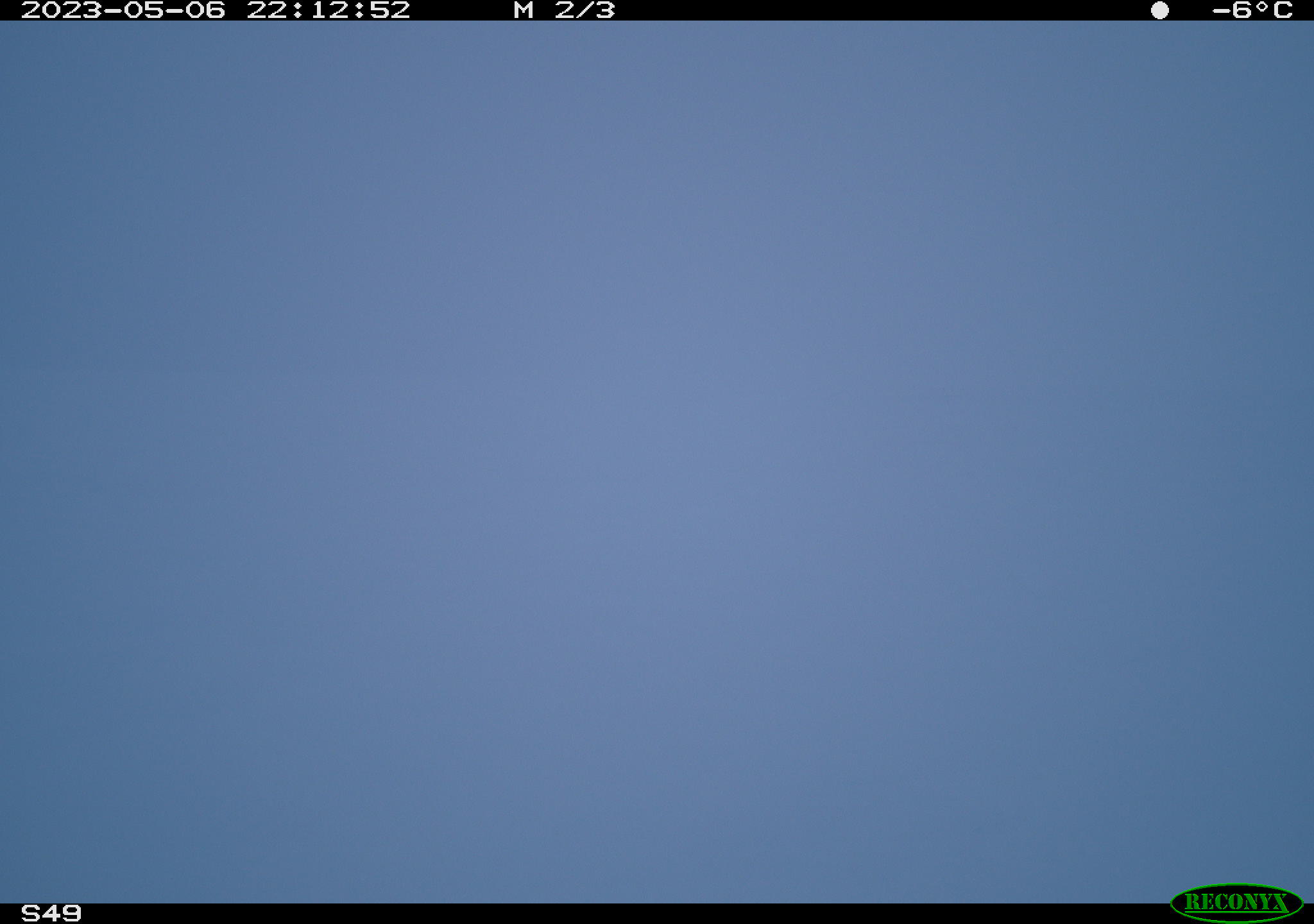Click the letter R in the RECONYX logo
1314x924 pixels.
(1192, 903)
